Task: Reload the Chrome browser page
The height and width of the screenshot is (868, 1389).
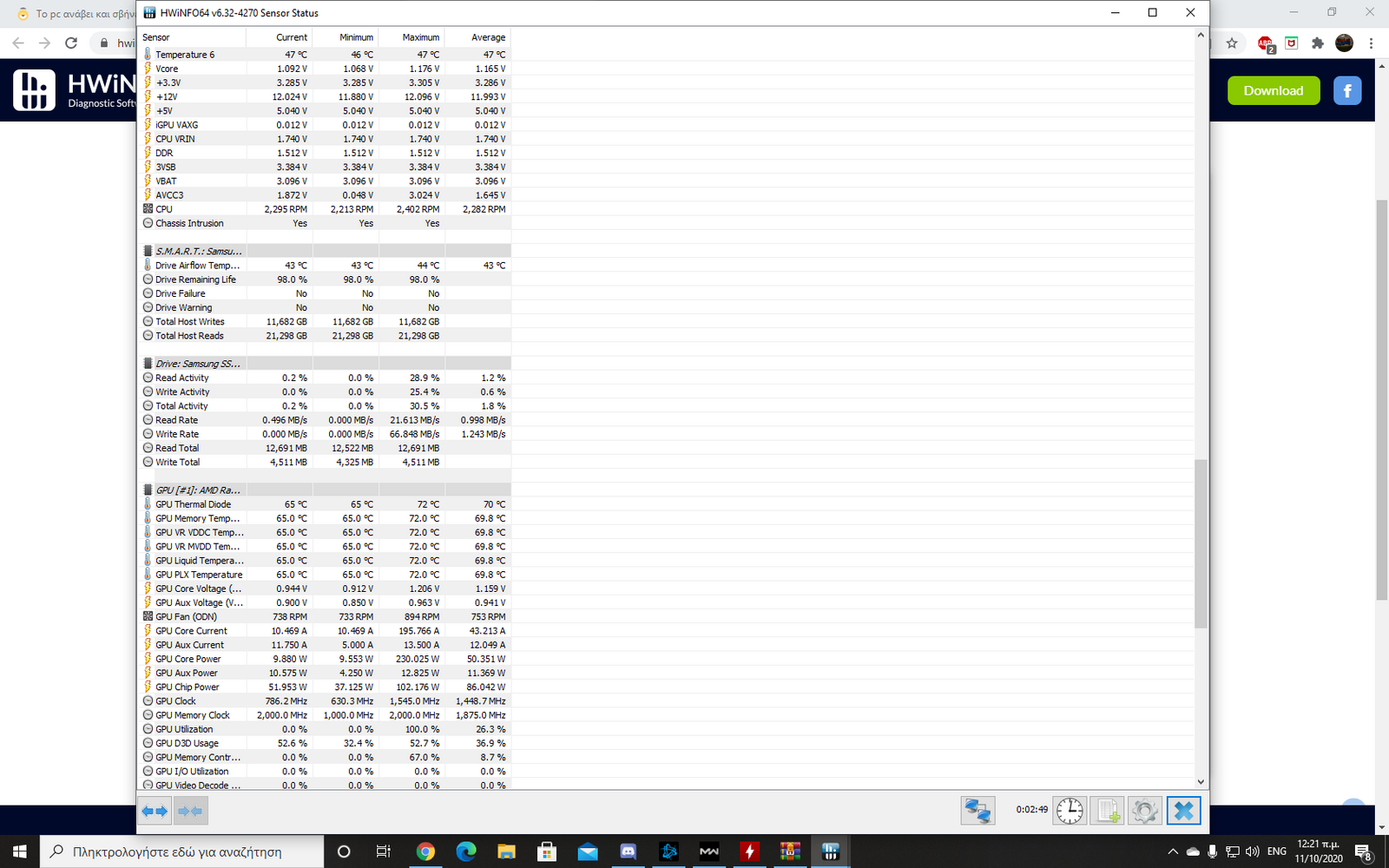Action: pos(71,43)
